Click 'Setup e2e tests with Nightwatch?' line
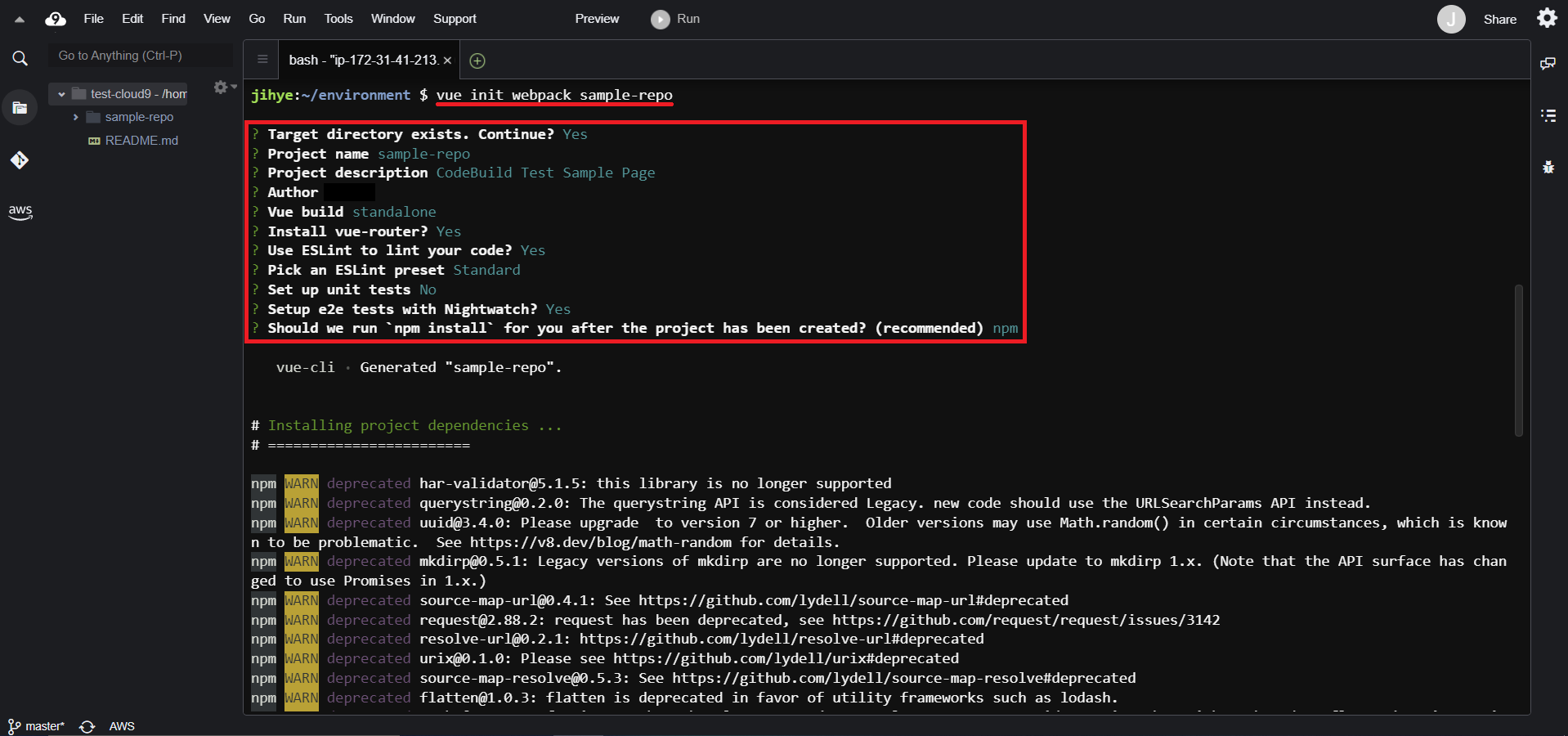 pos(410,309)
